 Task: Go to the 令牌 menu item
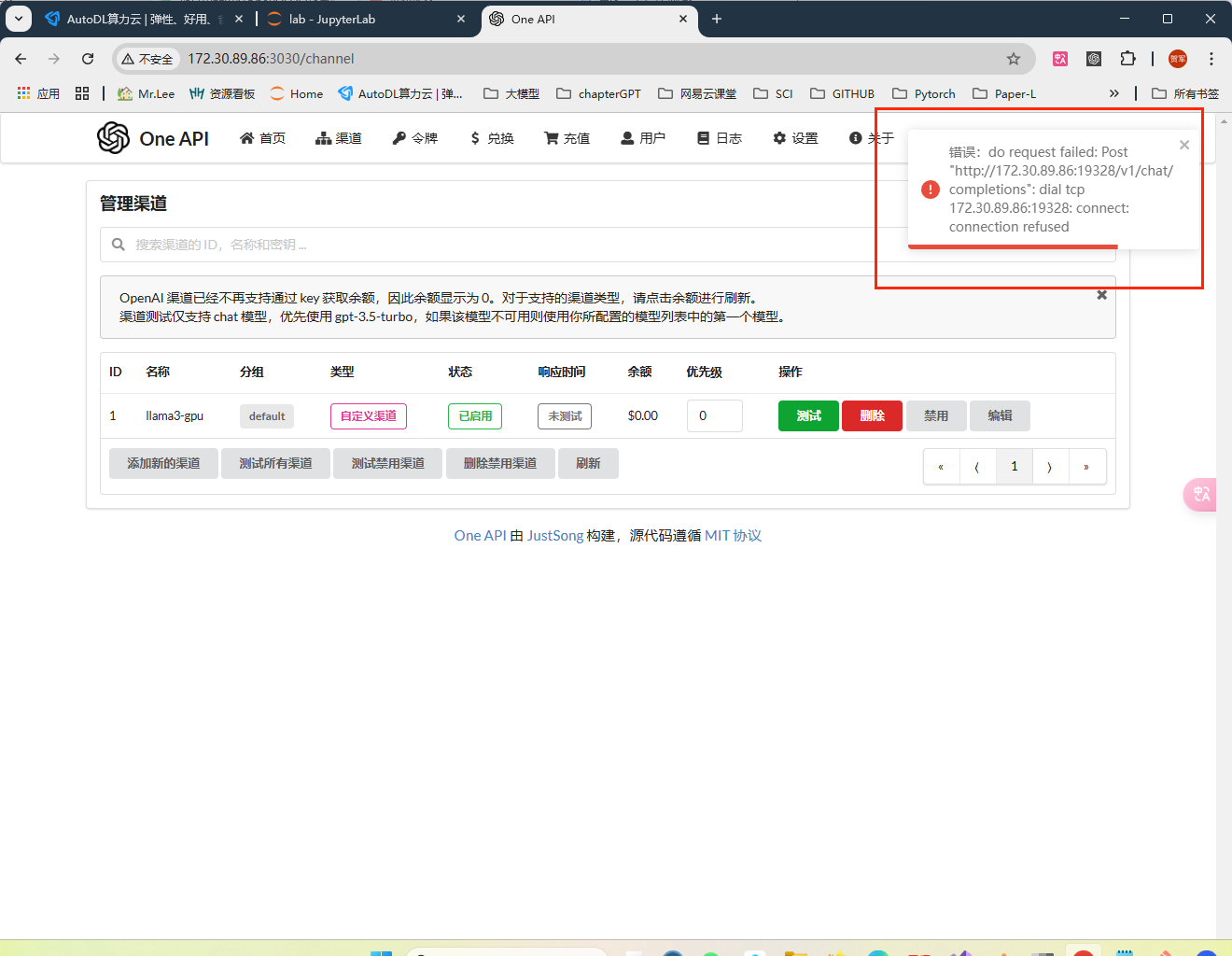click(x=415, y=138)
